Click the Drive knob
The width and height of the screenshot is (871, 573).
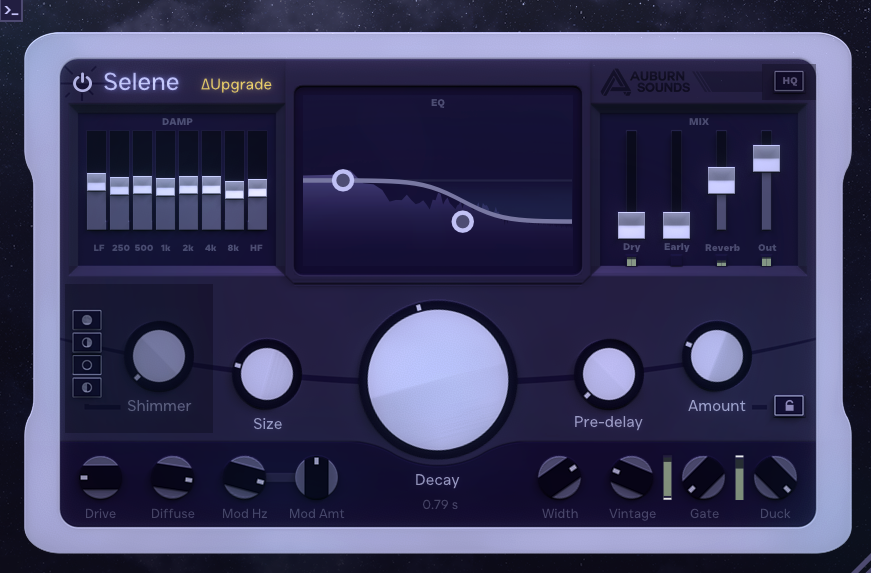pos(100,478)
